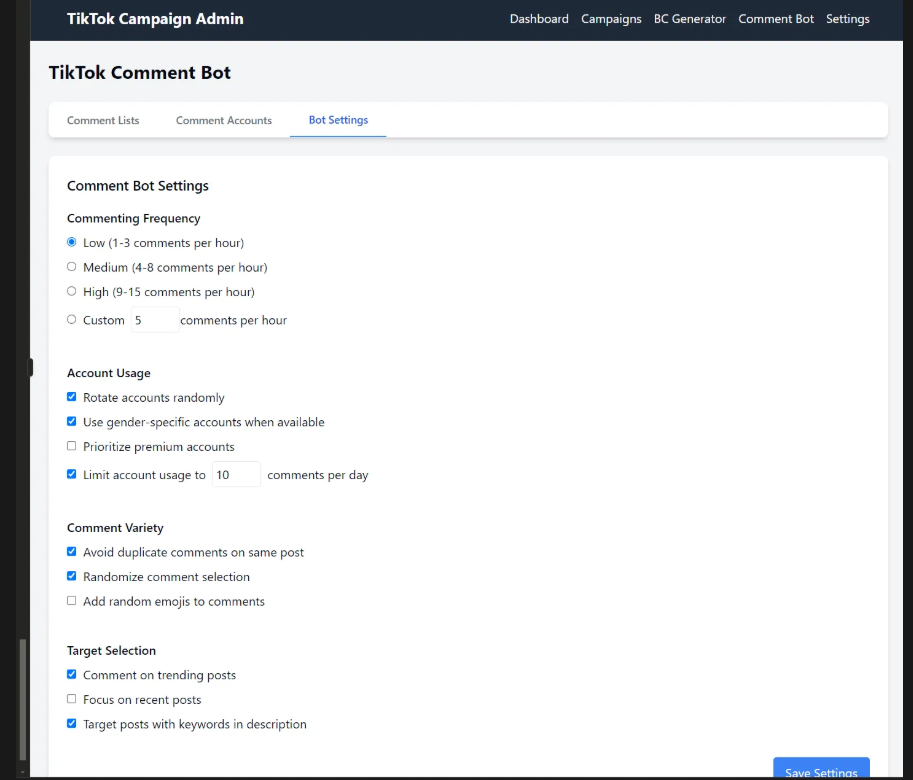Viewport: 913px width, 780px height.
Task: Open the BC Generator page
Action: click(x=689, y=19)
